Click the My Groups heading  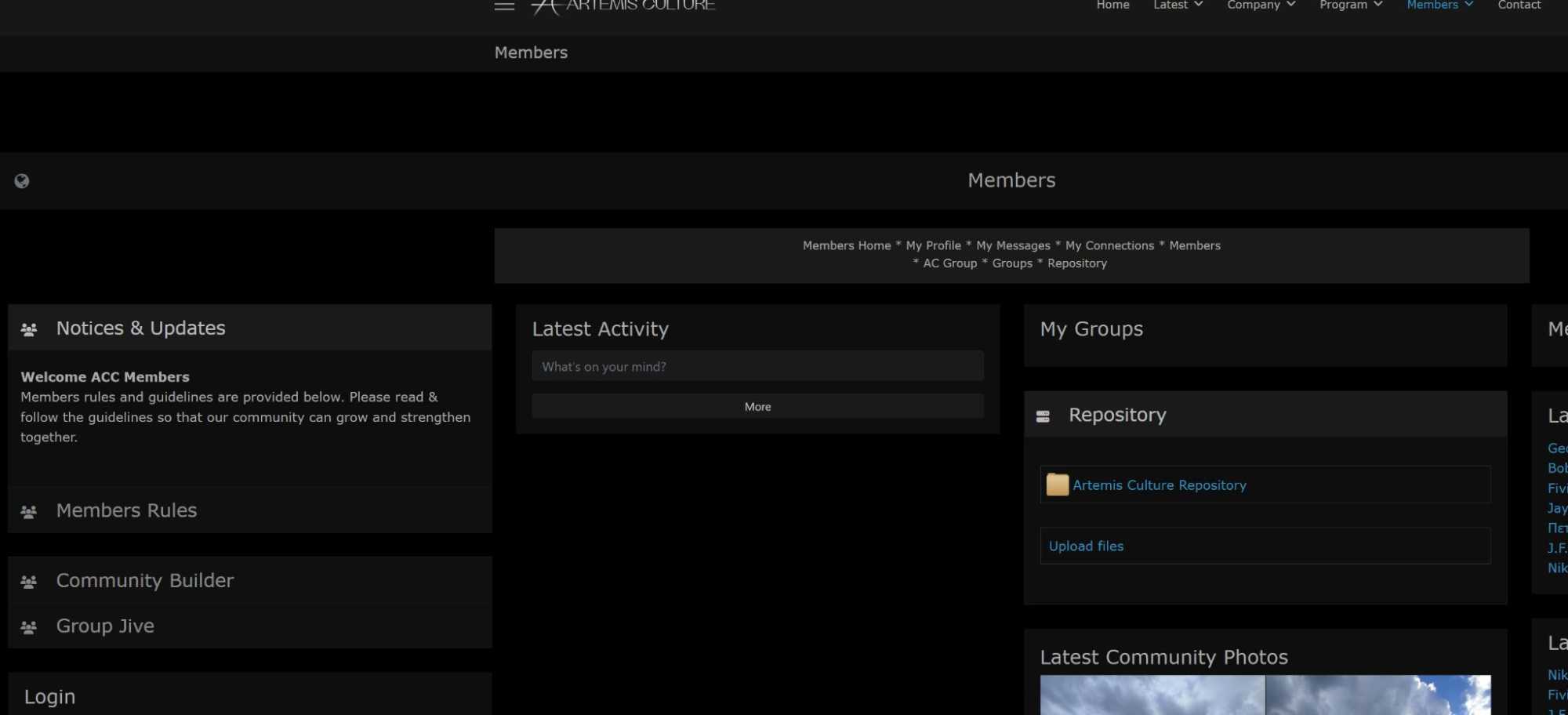(x=1091, y=328)
